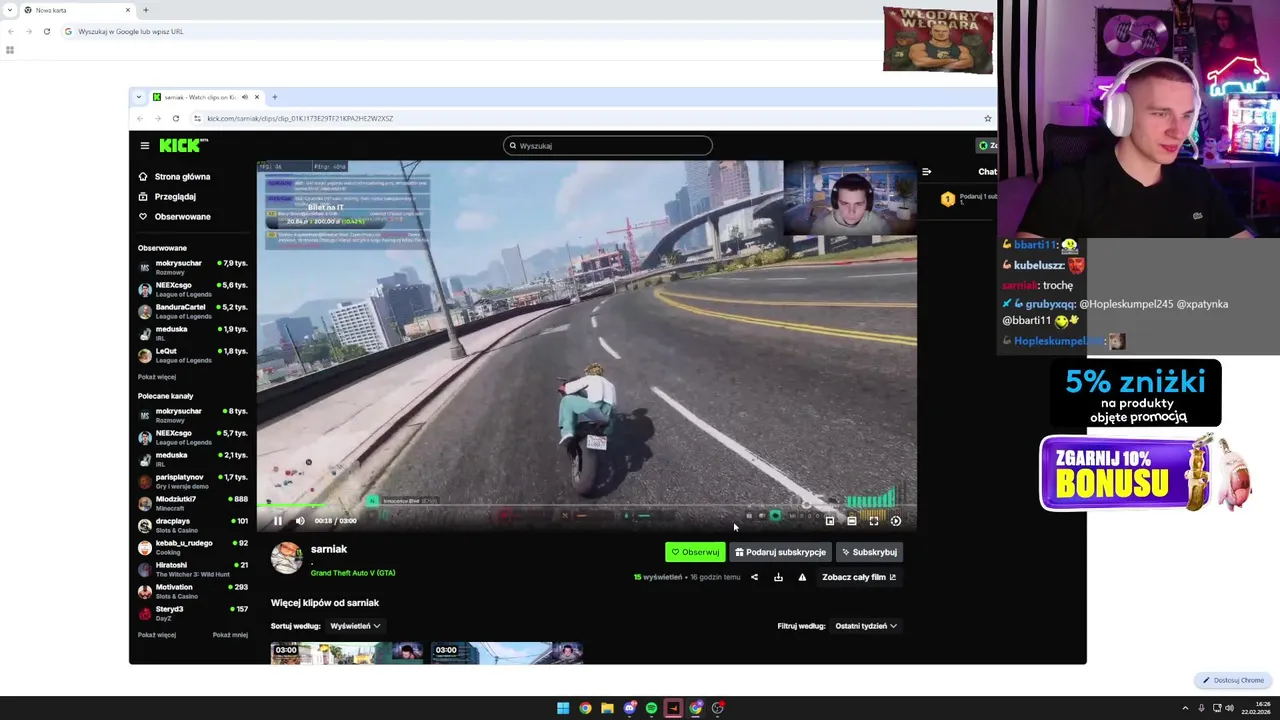Show hidden tray icons chevron
This screenshot has width=1280, height=720.
click(x=1185, y=708)
